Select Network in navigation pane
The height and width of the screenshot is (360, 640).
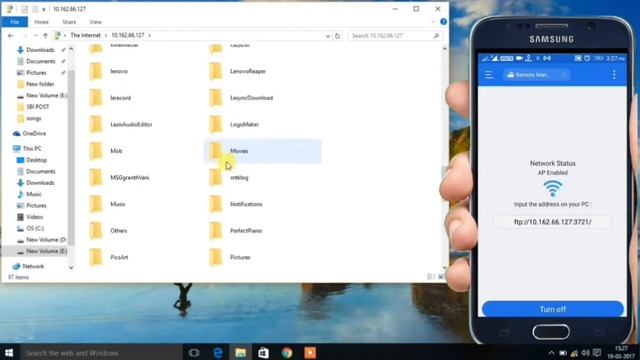click(33, 266)
